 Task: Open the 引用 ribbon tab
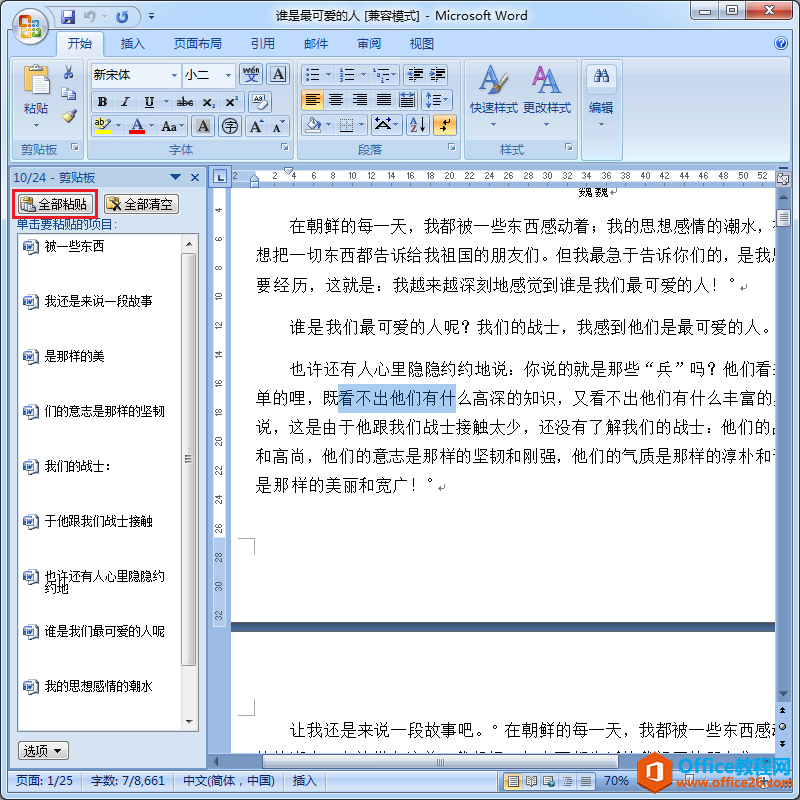tap(263, 44)
